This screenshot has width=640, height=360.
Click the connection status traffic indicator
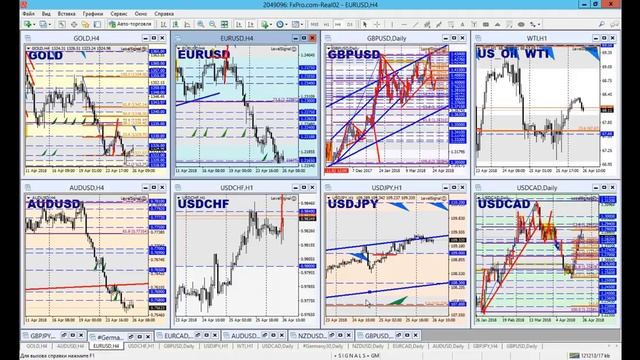(574, 356)
